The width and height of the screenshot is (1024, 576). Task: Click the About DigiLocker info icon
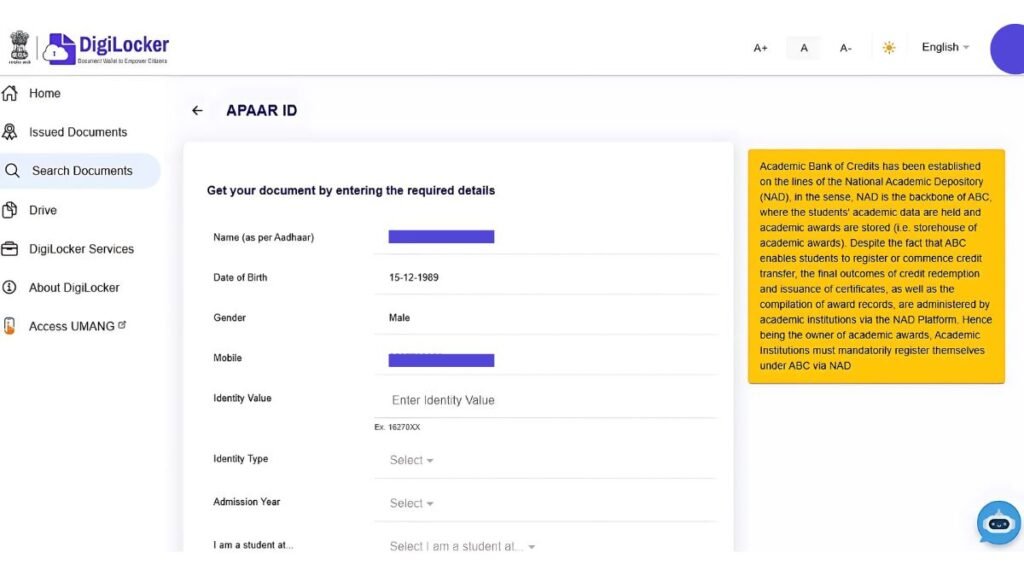pos(10,287)
